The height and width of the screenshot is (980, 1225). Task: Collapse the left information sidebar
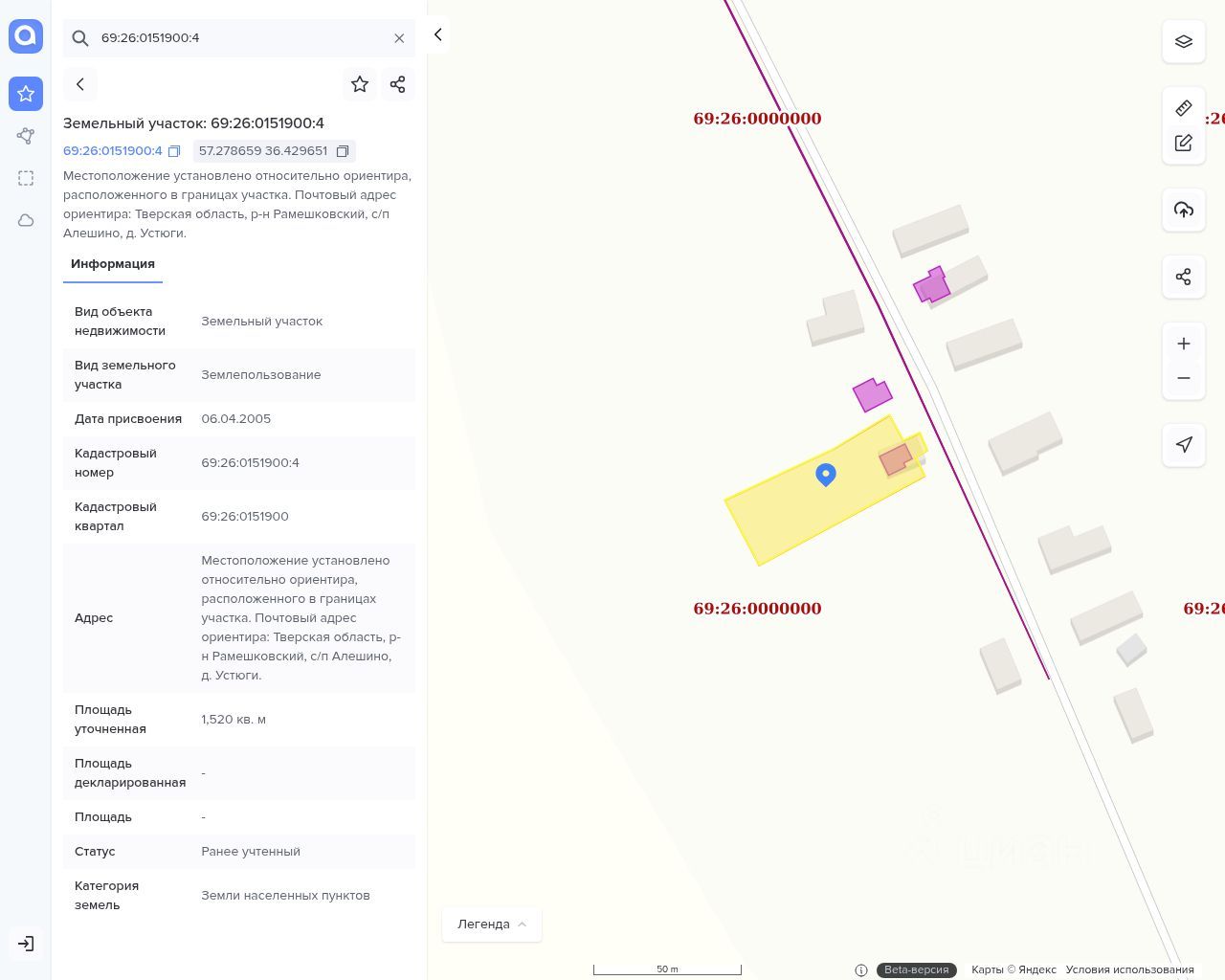tap(437, 35)
